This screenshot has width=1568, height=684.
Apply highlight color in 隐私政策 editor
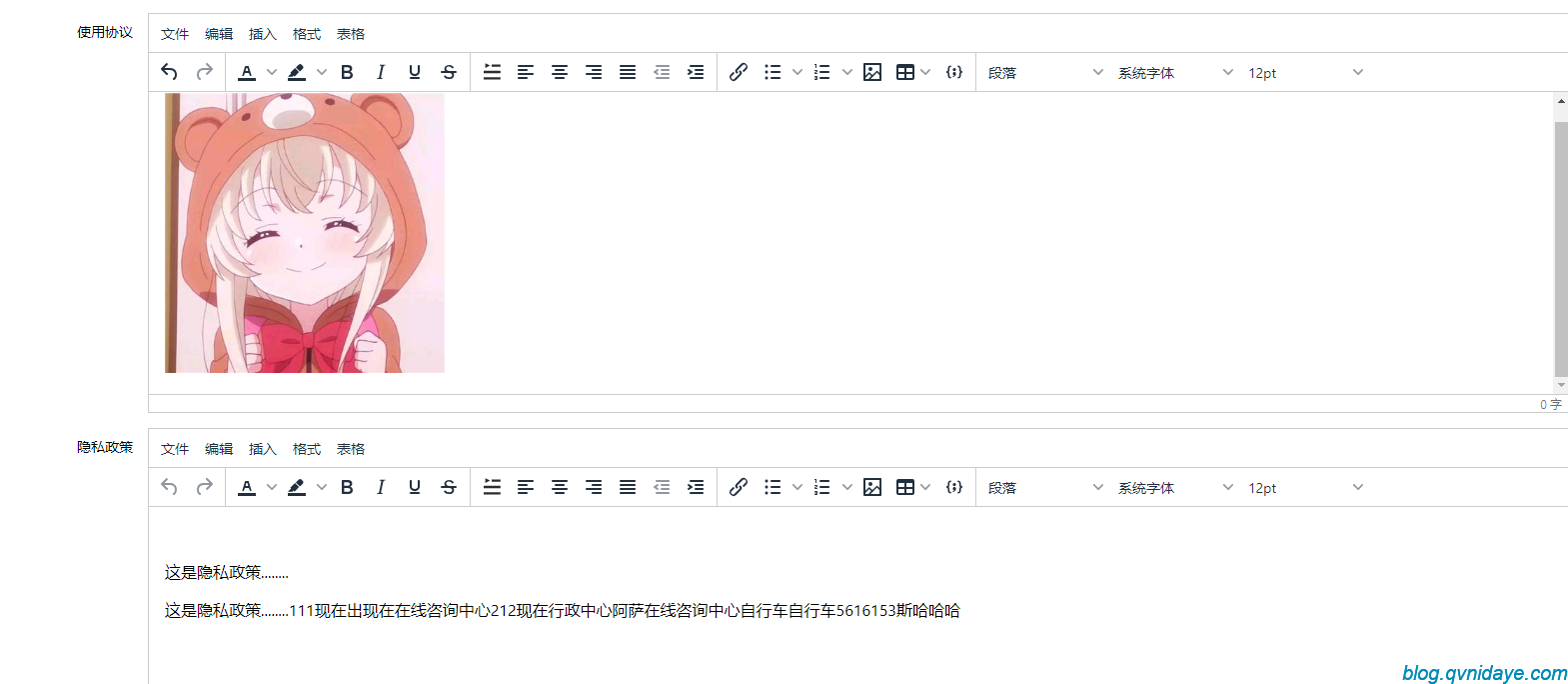tap(297, 487)
